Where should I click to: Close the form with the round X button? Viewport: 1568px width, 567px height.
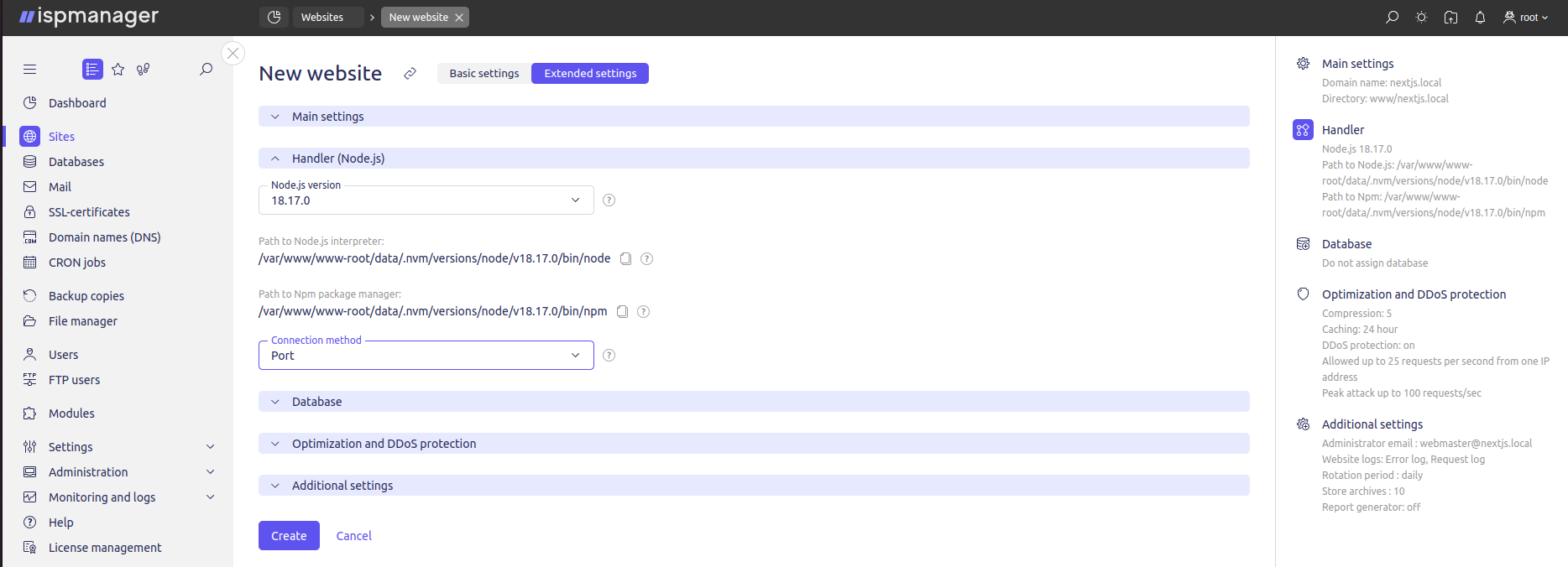tap(233, 53)
